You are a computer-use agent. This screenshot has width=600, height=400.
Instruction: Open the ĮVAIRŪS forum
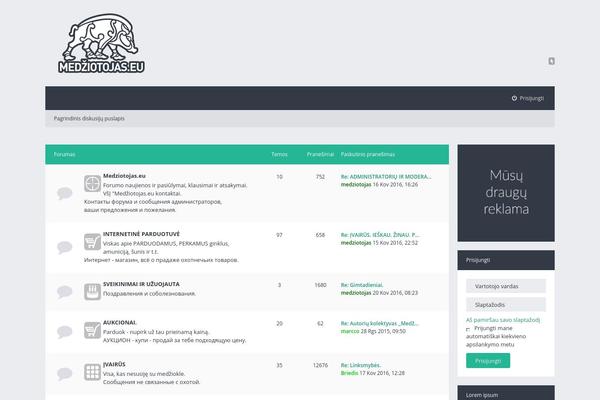click(114, 364)
